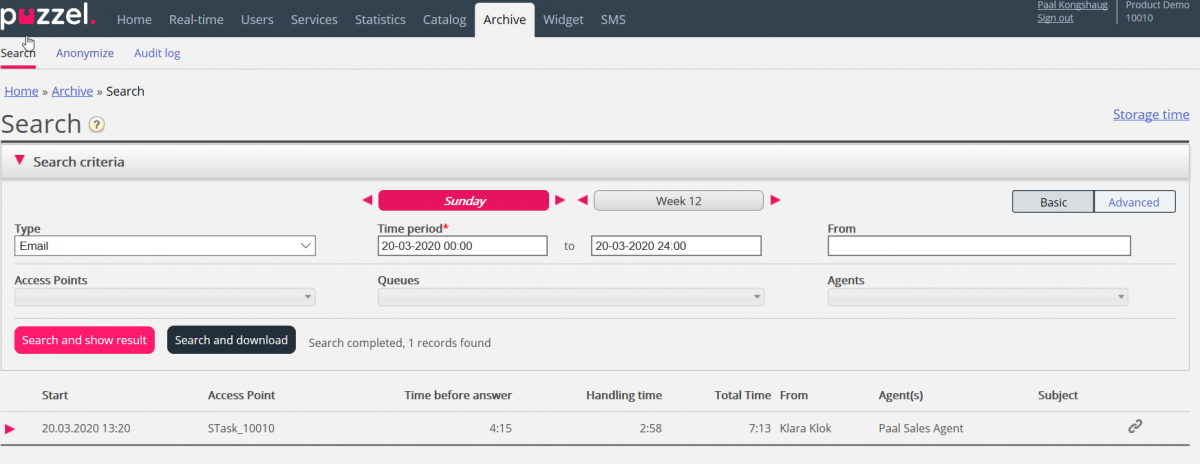Open the Statistics menu item
The width and height of the screenshot is (1200, 464).
380,19
